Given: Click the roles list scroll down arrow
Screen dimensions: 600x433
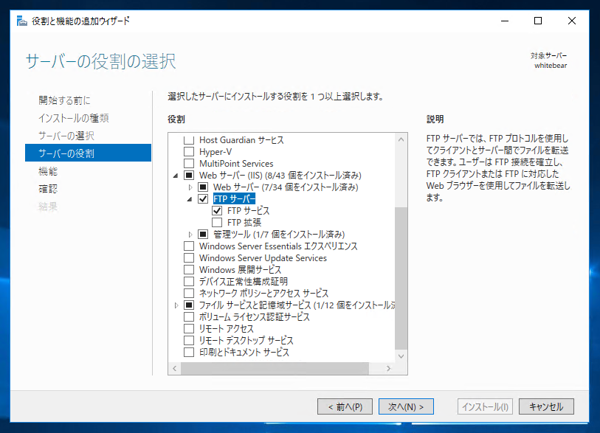Looking at the screenshot, I should click(x=401, y=356).
